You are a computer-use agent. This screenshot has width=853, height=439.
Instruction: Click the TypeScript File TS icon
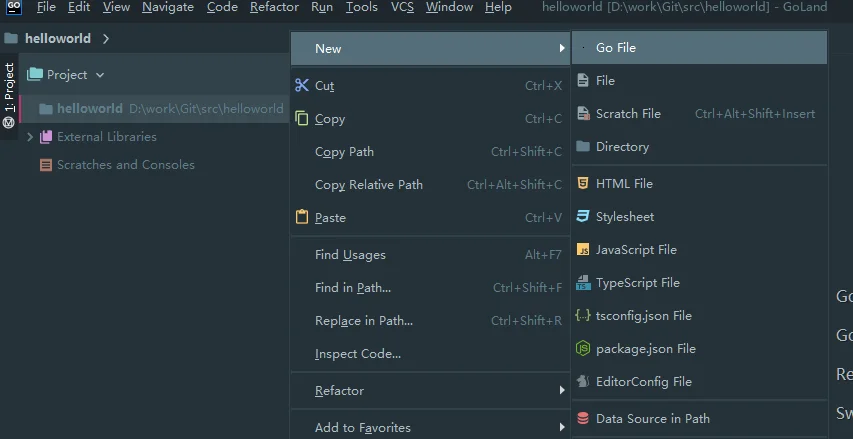tap(583, 283)
